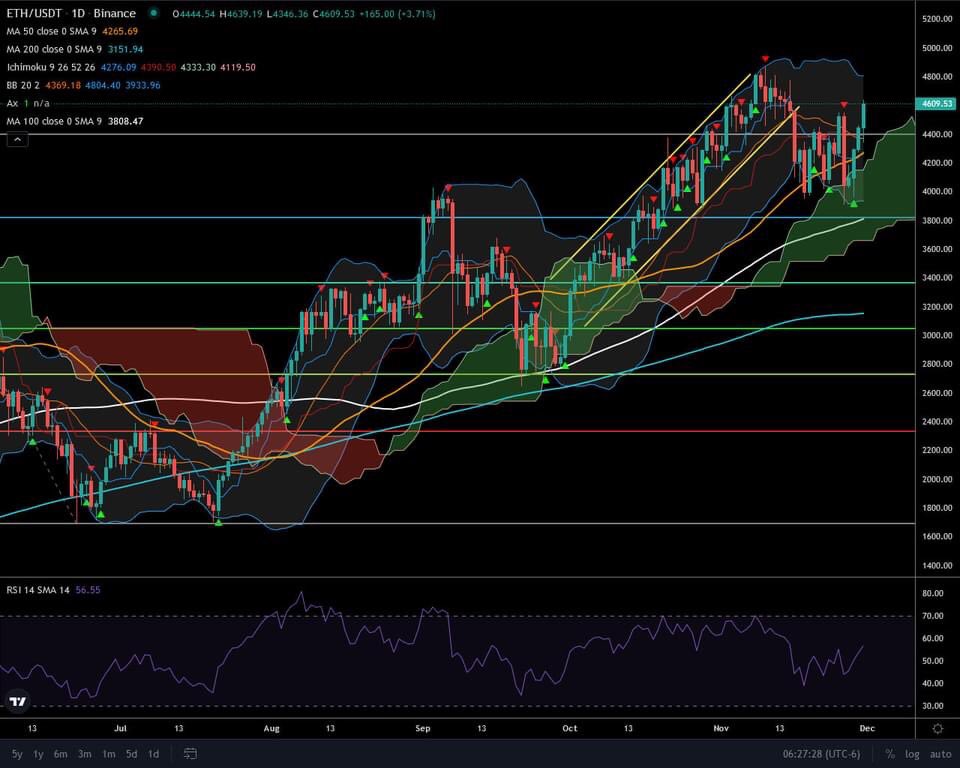
Task: Click the close value C4609.53 in header
Action: click(x=334, y=13)
